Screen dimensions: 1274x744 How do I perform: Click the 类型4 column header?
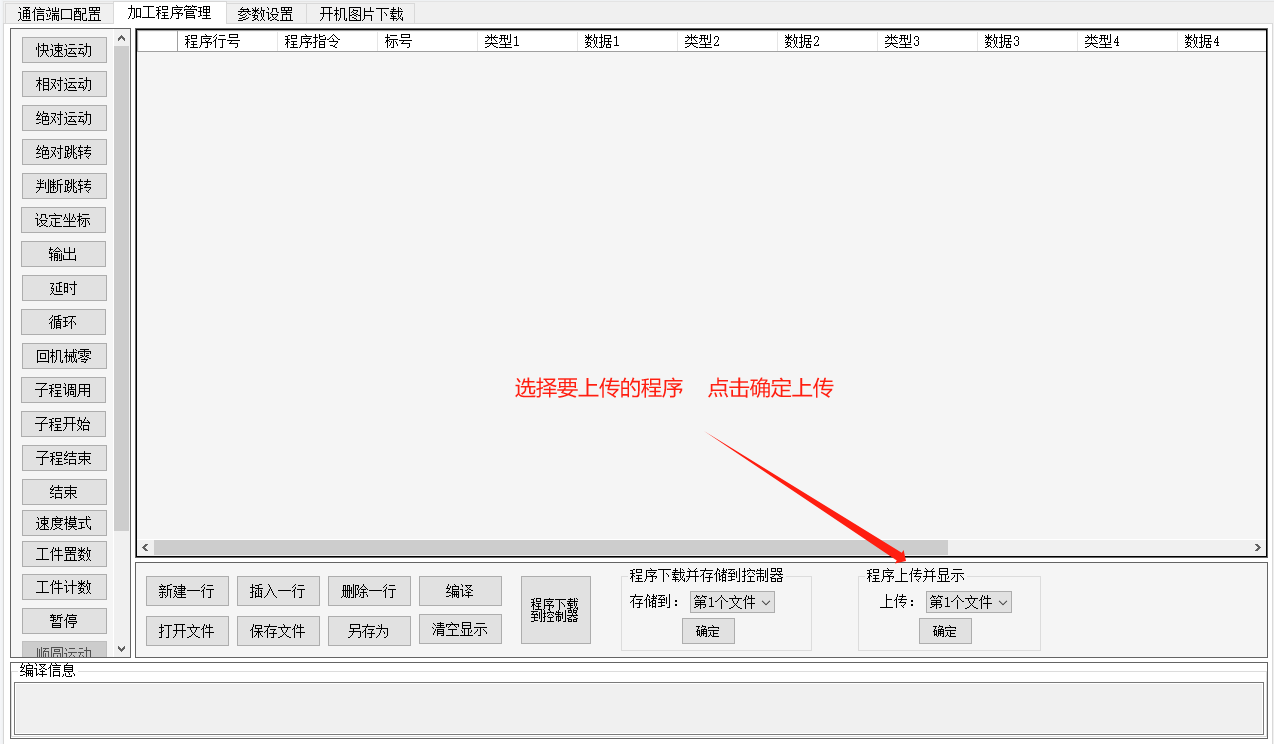[x=1127, y=41]
